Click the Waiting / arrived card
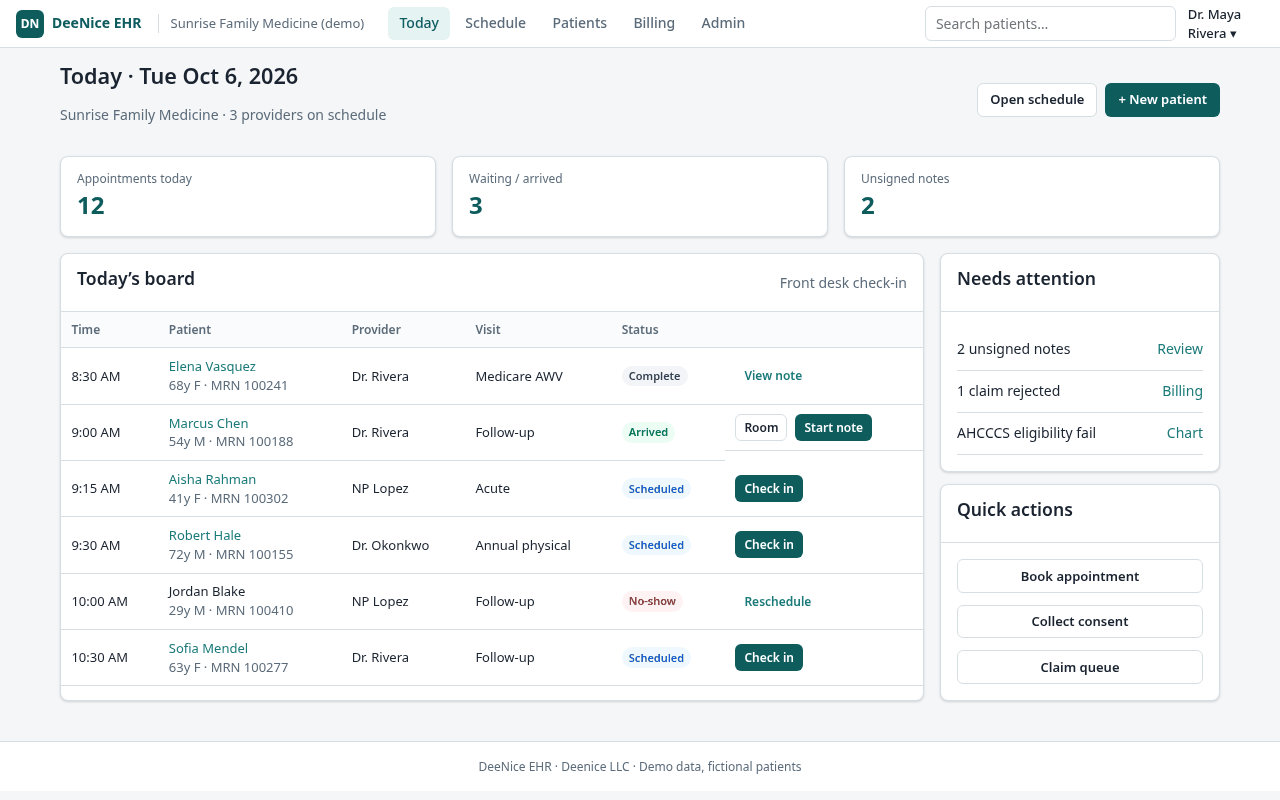 [x=640, y=197]
